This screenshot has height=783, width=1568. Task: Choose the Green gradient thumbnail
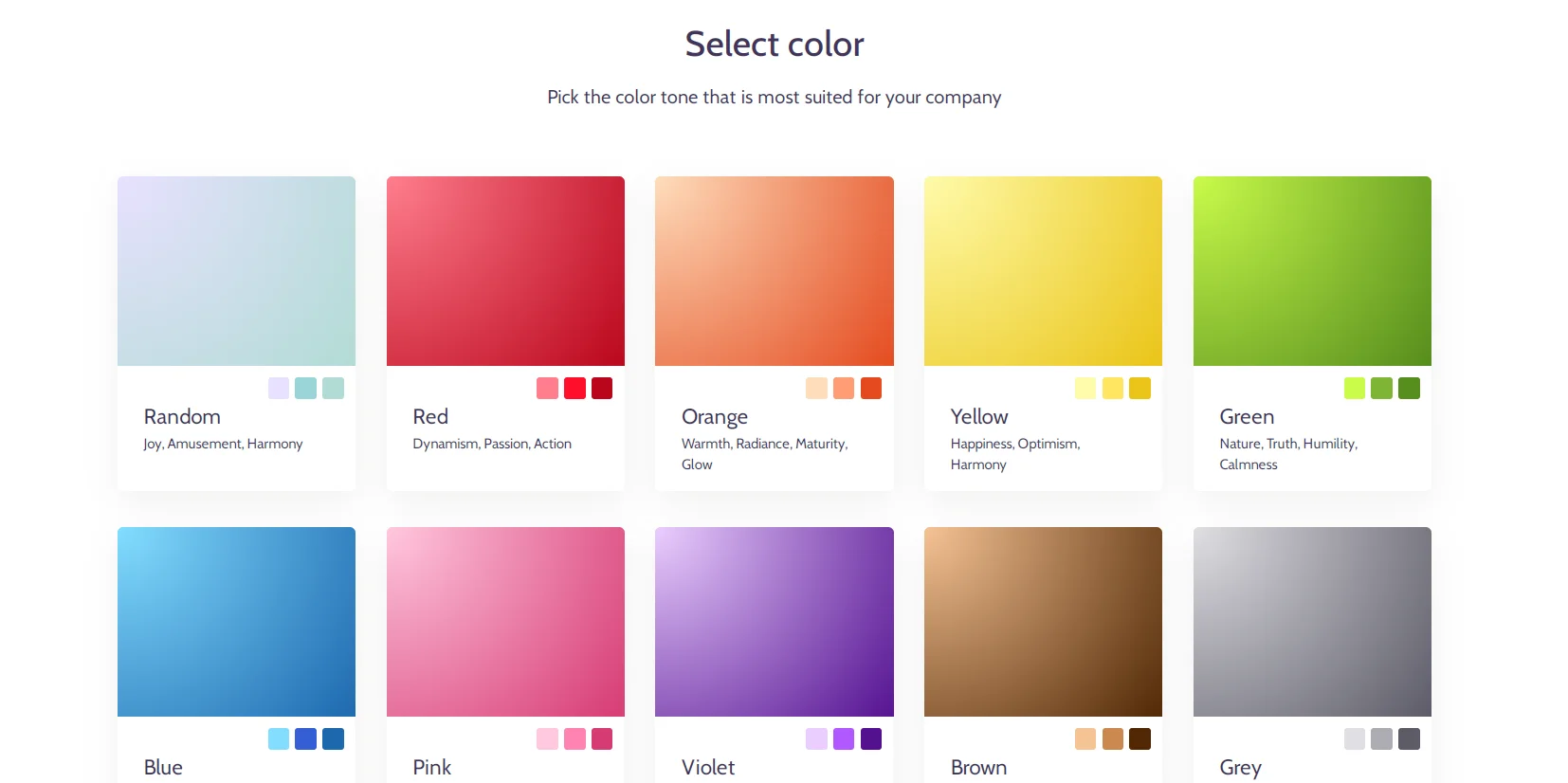coord(1312,271)
